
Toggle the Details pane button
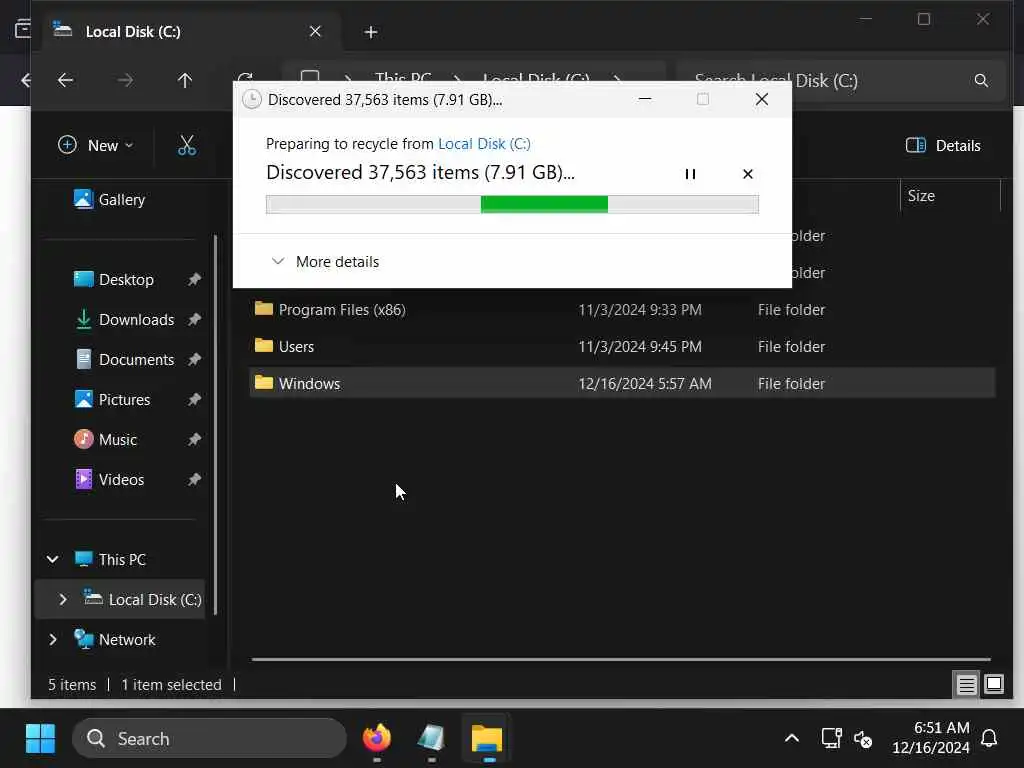click(x=942, y=145)
